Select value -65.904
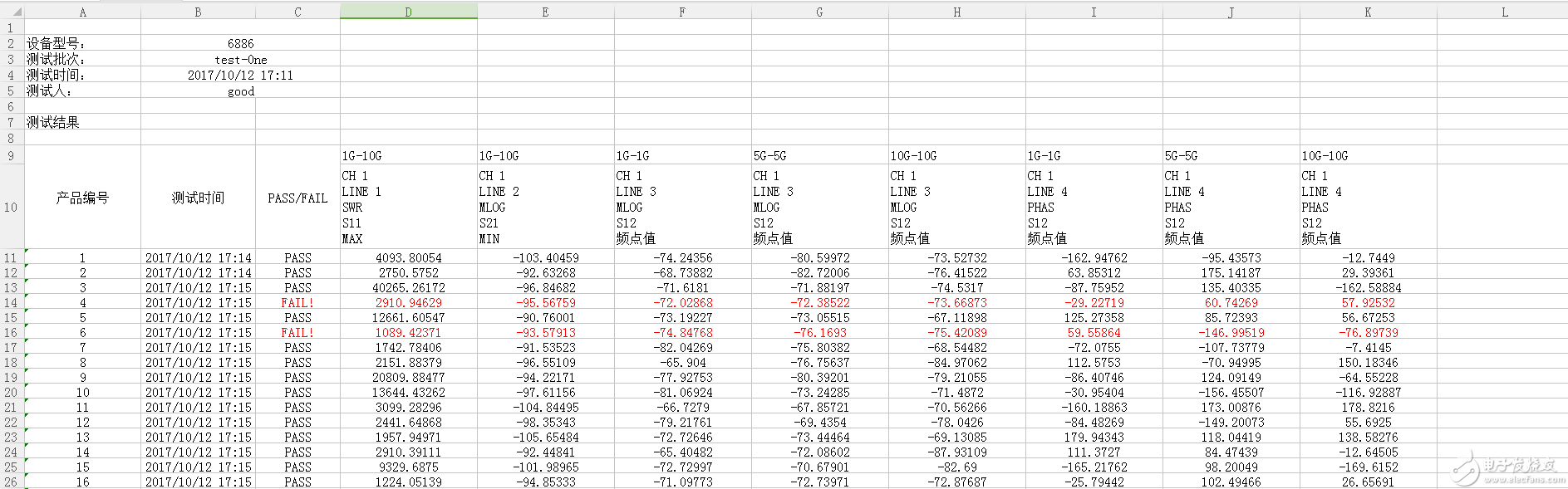 pyautogui.click(x=682, y=363)
